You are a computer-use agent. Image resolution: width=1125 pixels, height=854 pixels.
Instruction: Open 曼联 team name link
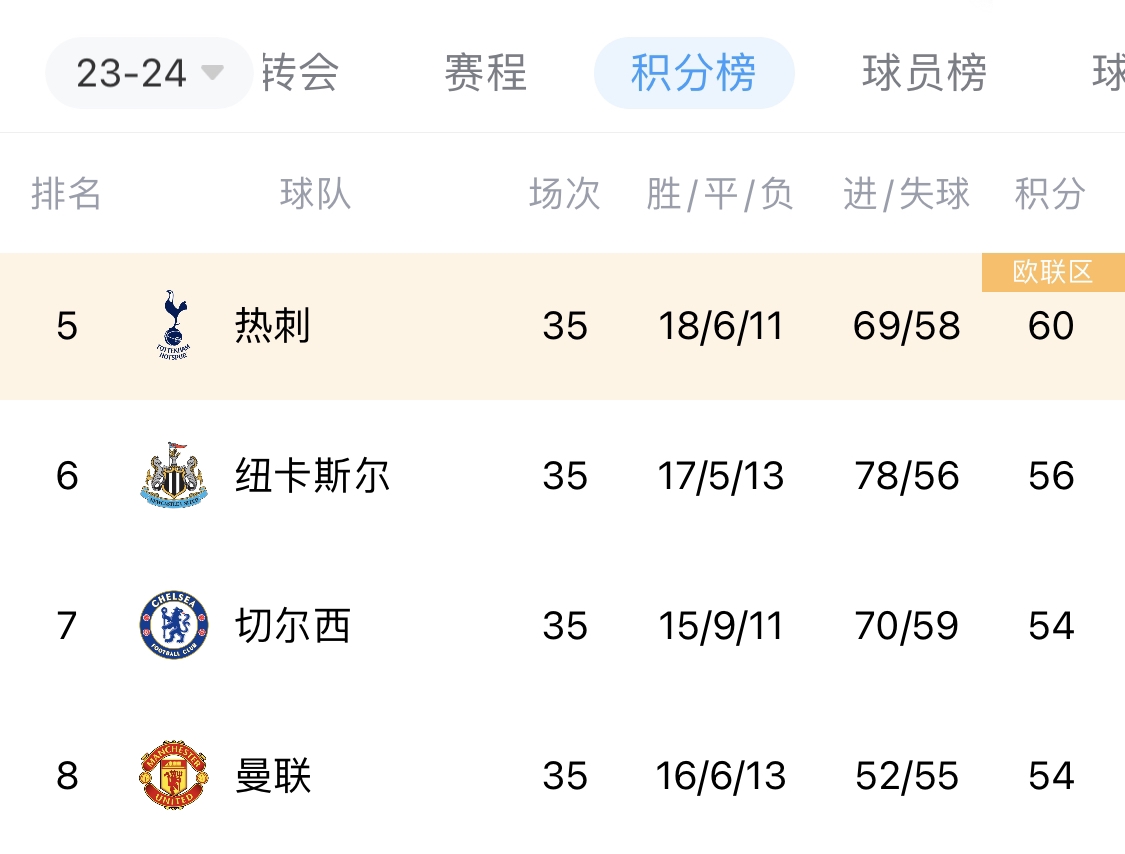tap(272, 776)
